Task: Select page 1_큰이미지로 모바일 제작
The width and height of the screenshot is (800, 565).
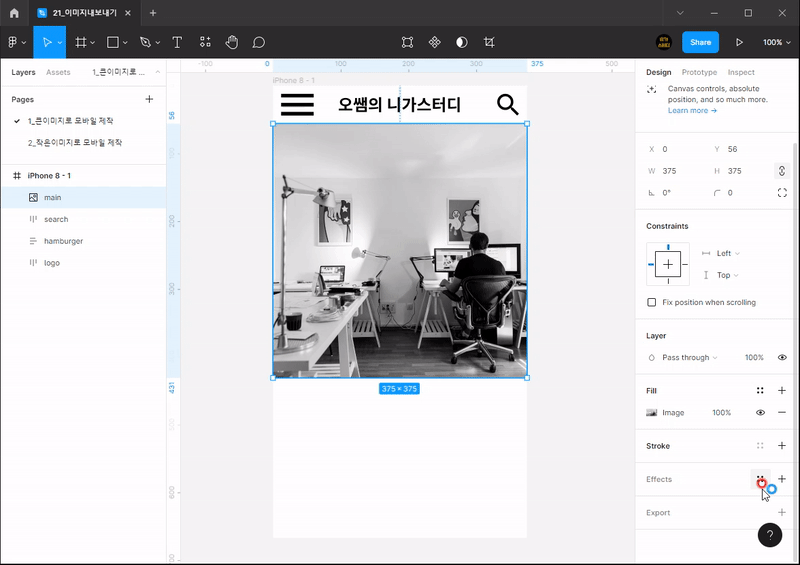Action: [70, 121]
